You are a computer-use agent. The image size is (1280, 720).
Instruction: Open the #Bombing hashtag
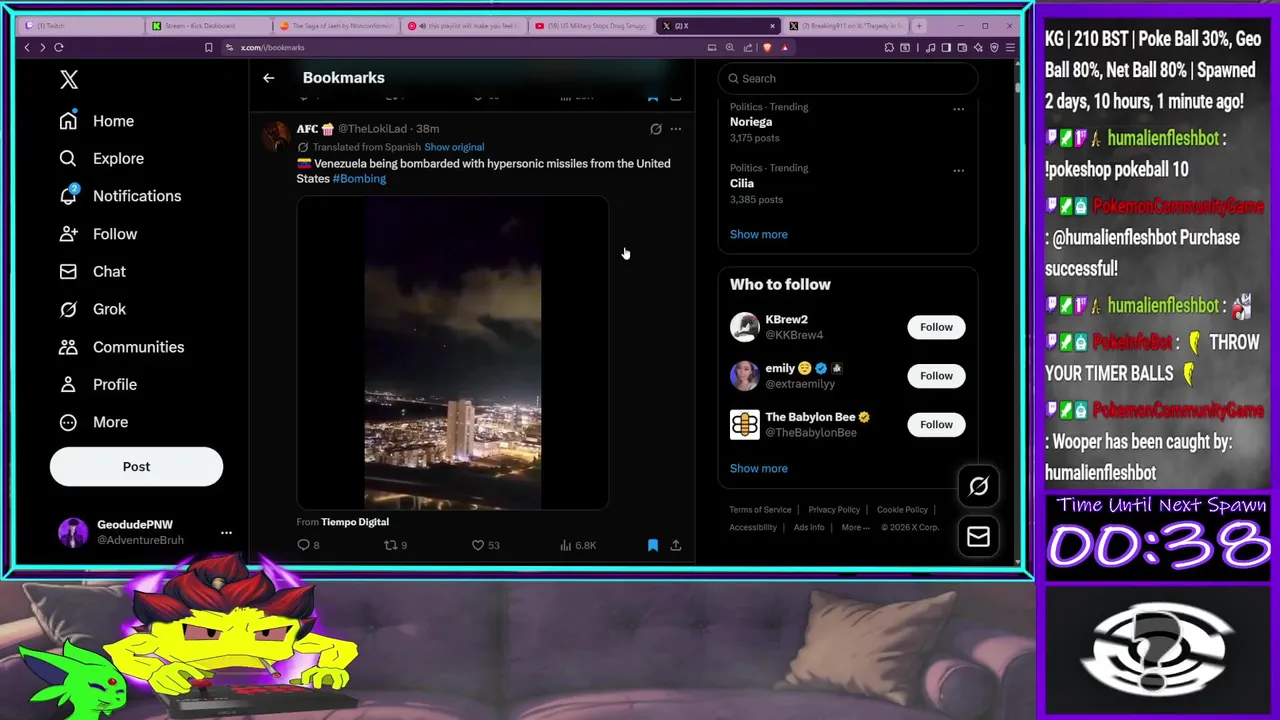click(359, 179)
